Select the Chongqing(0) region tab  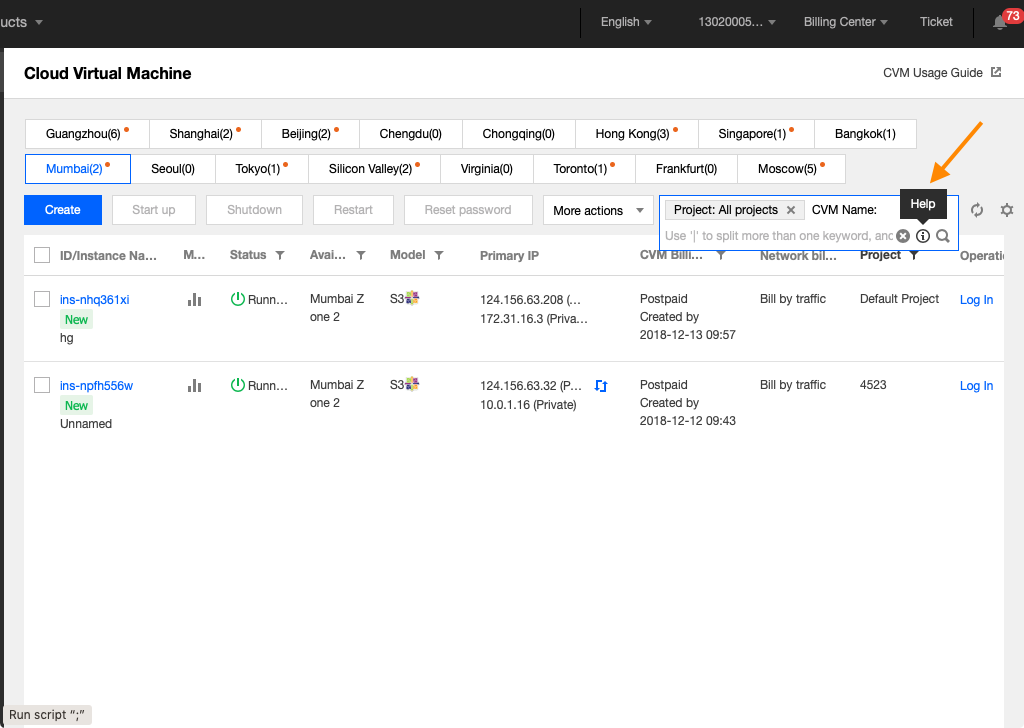519,134
